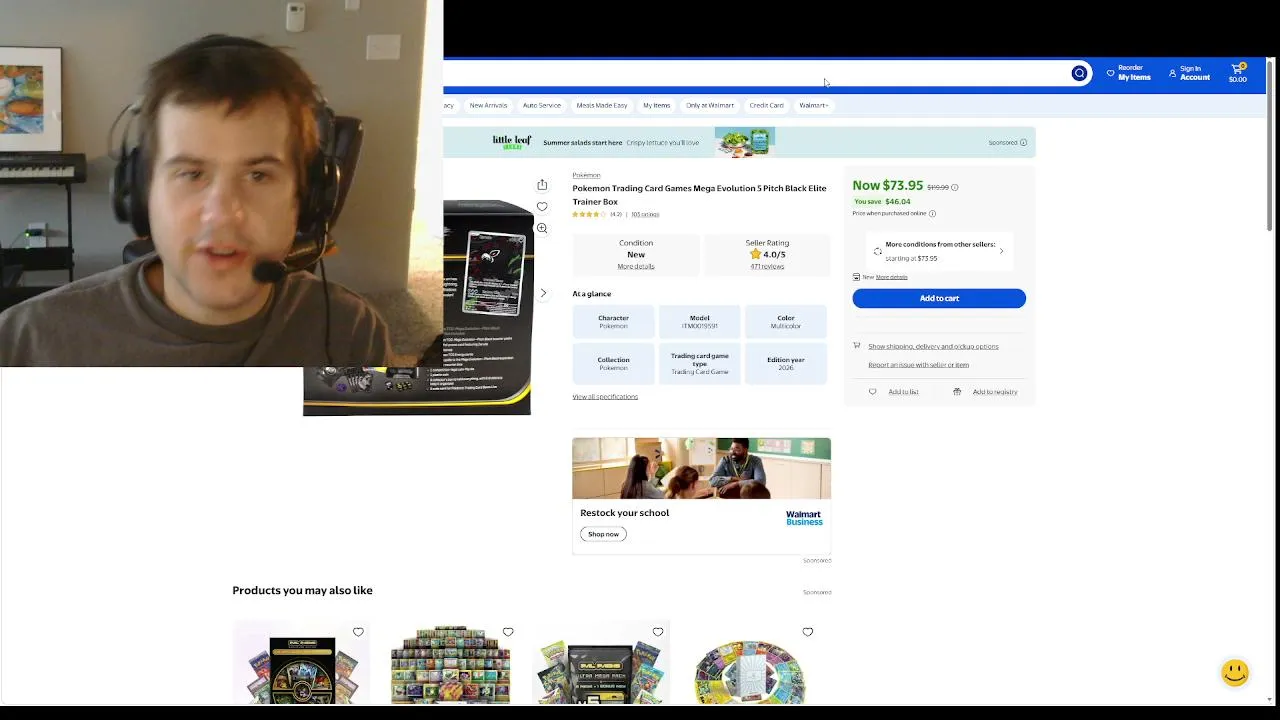The width and height of the screenshot is (1280, 720).
Task: Open the 103 ratings link
Action: click(x=645, y=214)
